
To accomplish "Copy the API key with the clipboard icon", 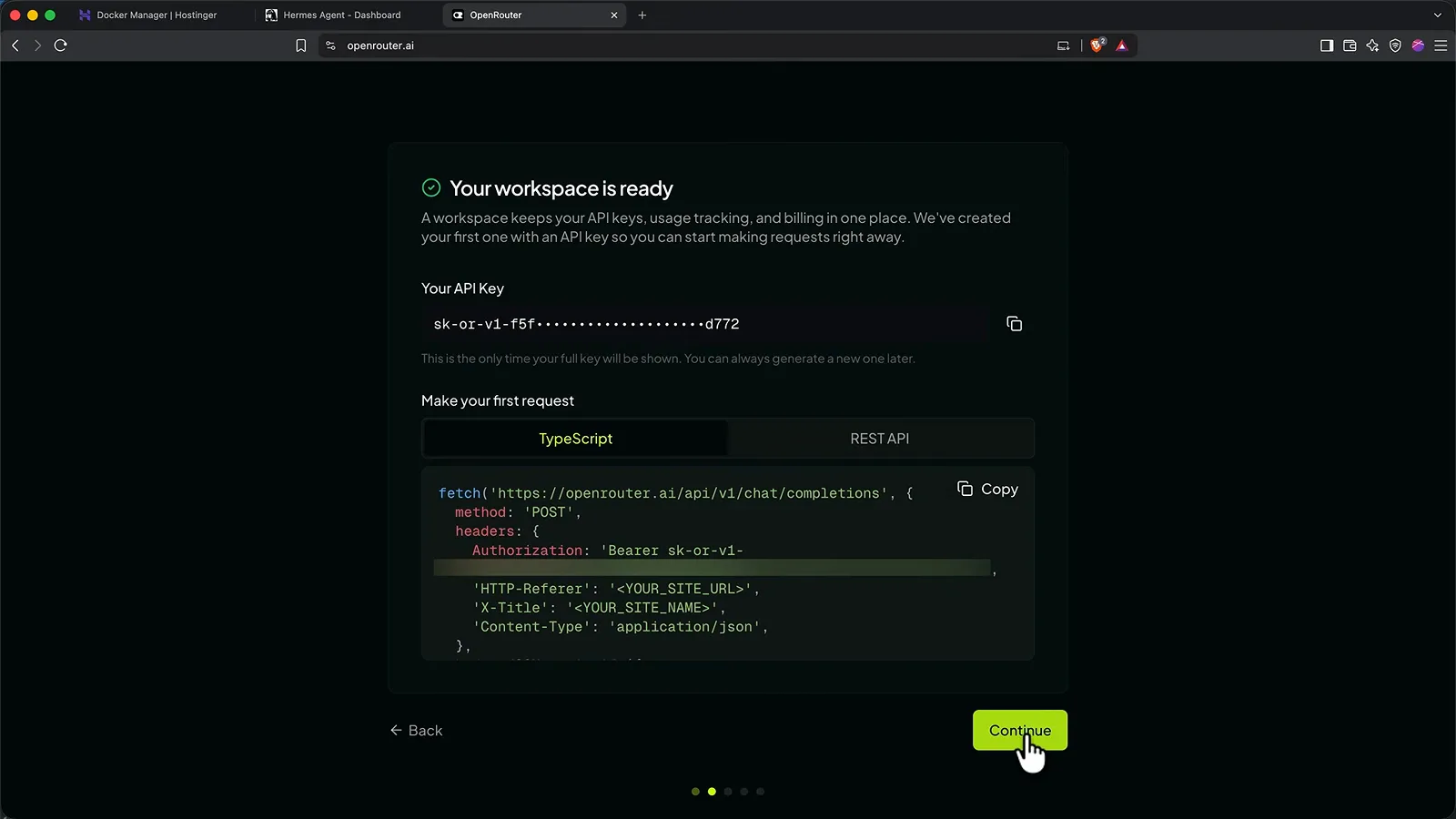I will point(1014,324).
